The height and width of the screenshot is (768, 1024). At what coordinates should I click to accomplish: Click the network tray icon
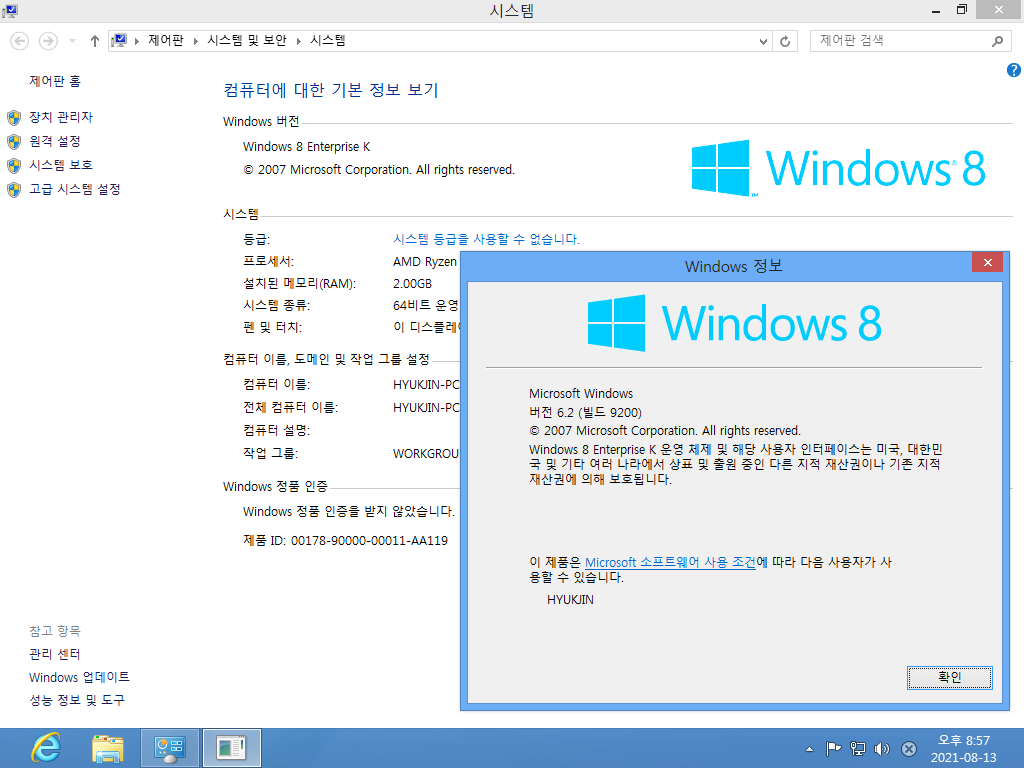[x=857, y=749]
